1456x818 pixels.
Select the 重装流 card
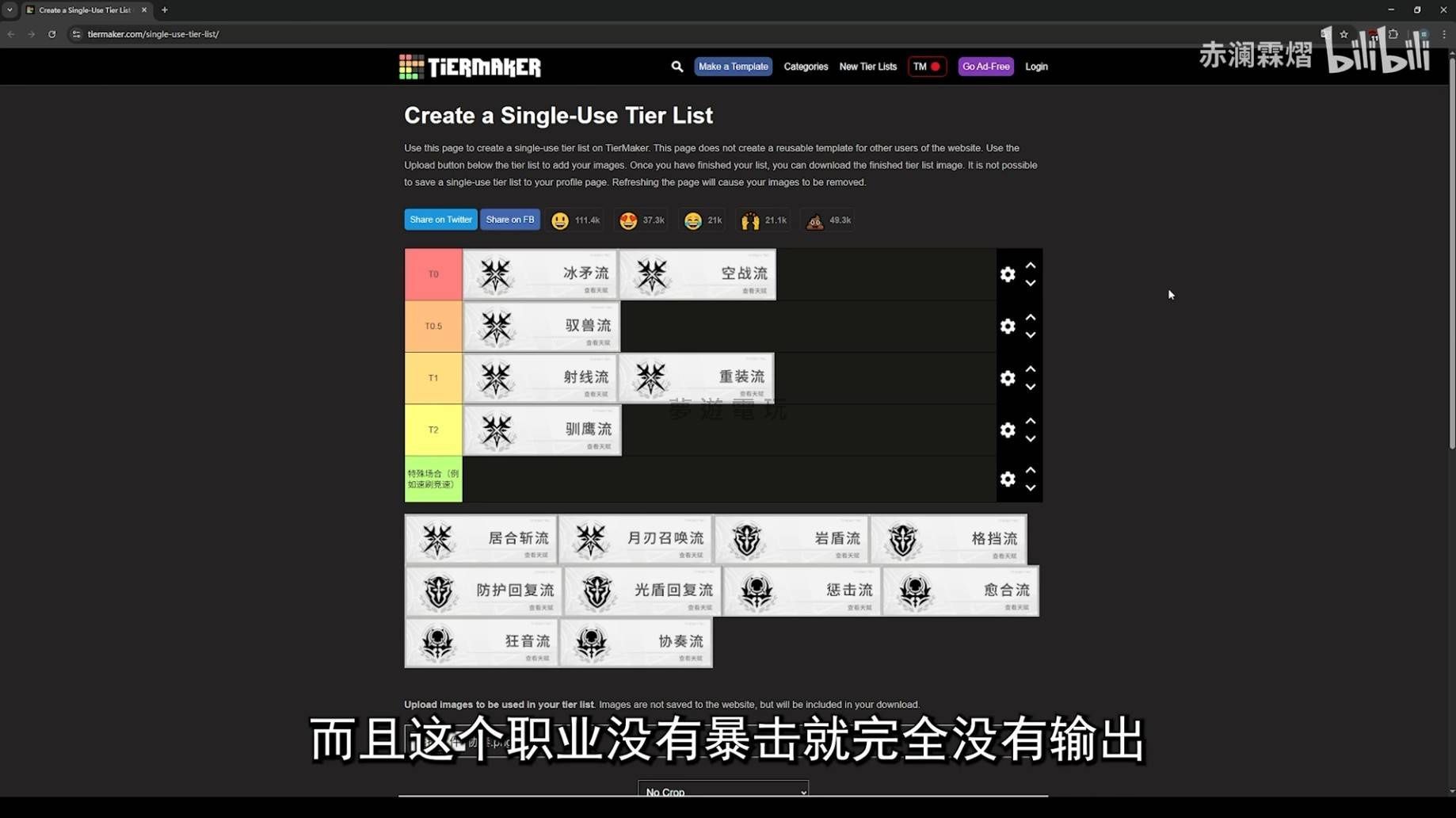(x=696, y=378)
